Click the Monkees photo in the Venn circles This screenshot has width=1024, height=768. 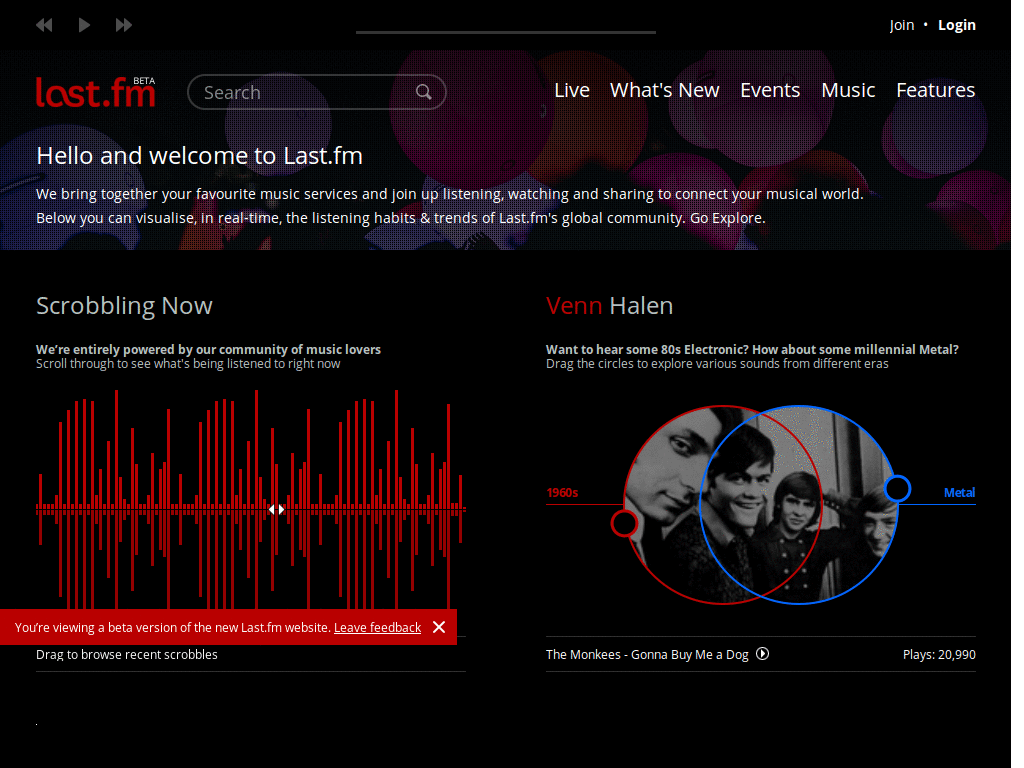pos(761,505)
